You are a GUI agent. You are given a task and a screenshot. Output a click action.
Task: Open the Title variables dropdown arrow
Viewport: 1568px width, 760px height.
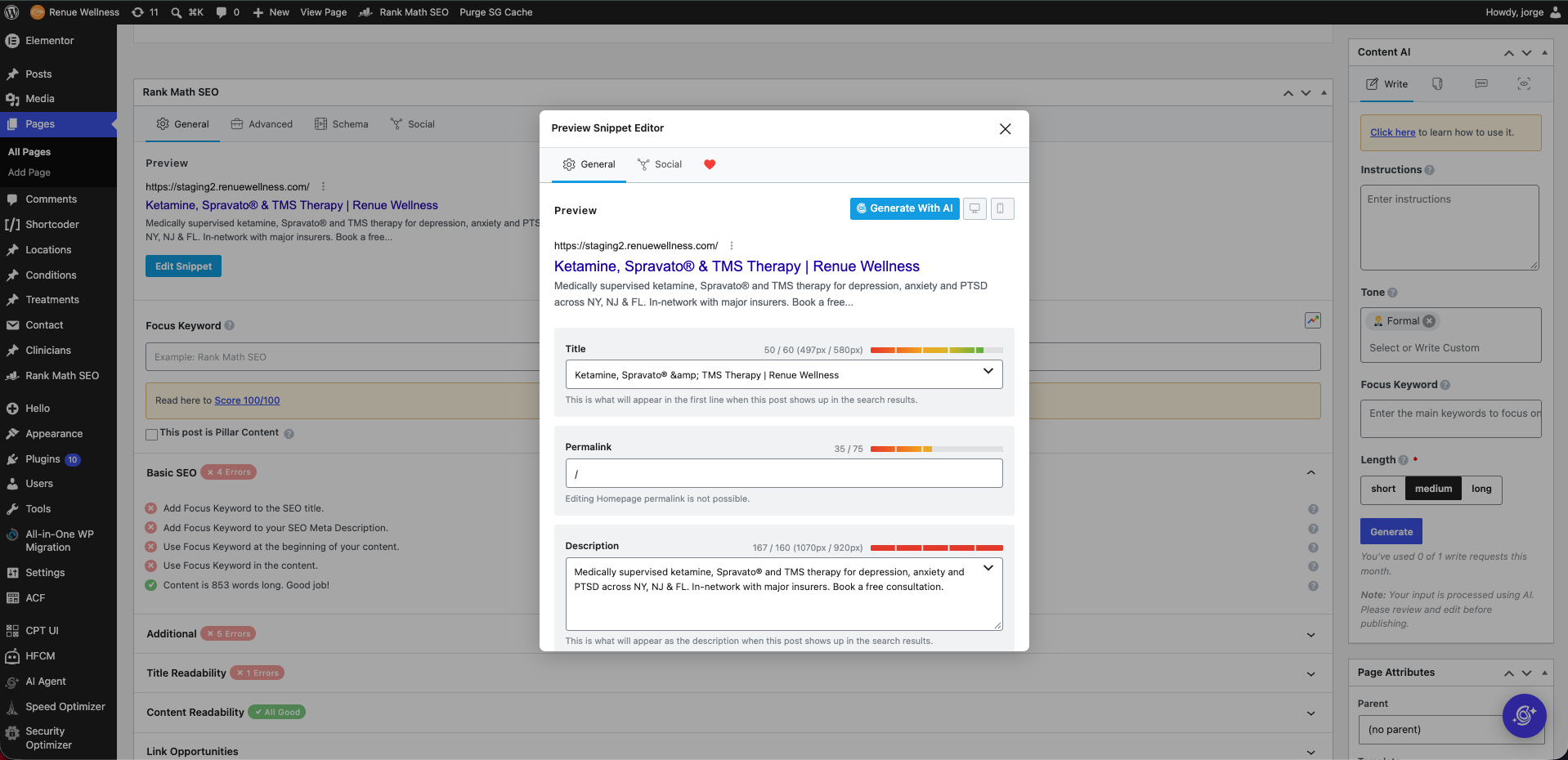click(988, 372)
